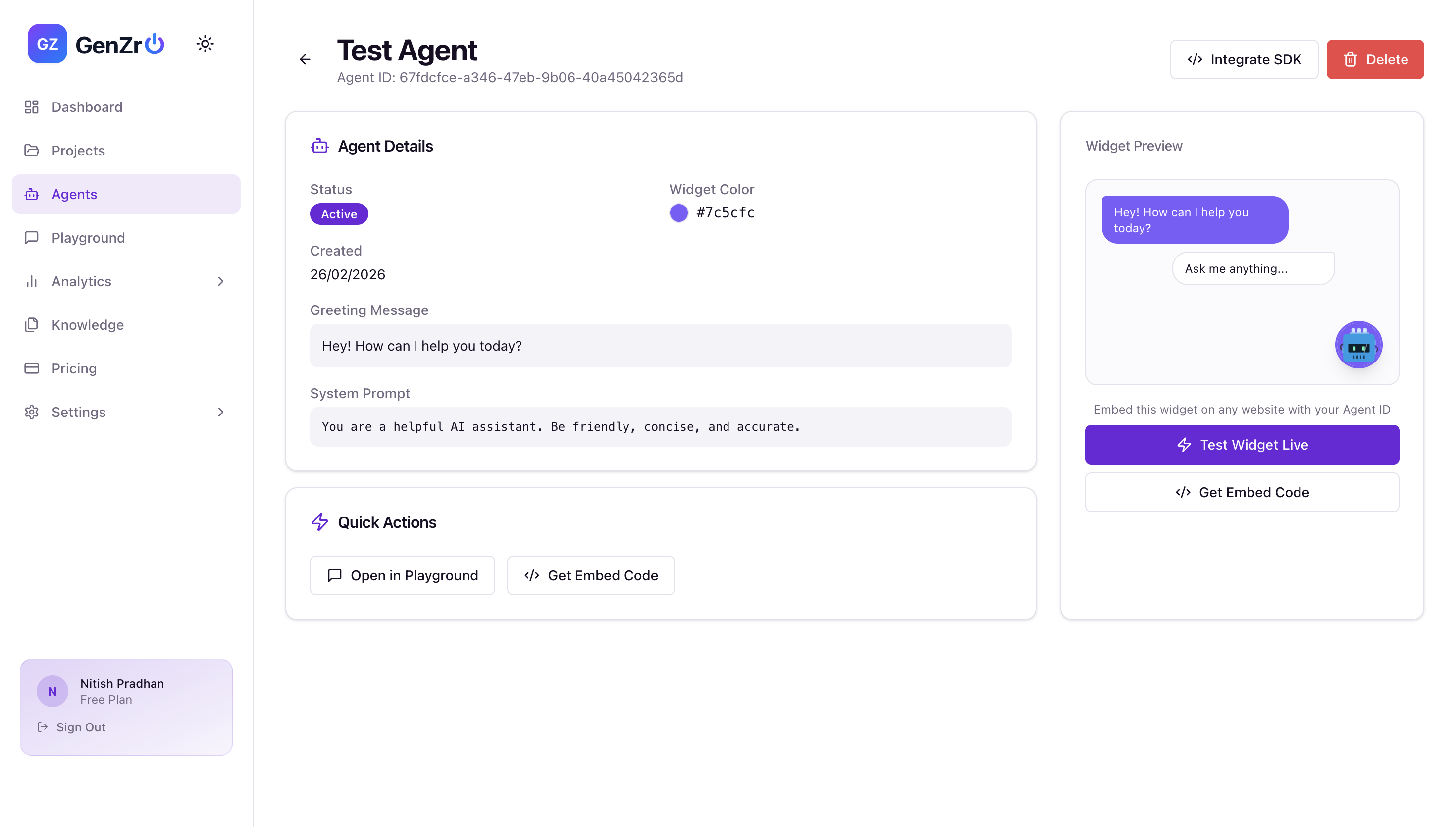
Task: Click the Quick Actions lightning icon
Action: pyautogui.click(x=320, y=522)
